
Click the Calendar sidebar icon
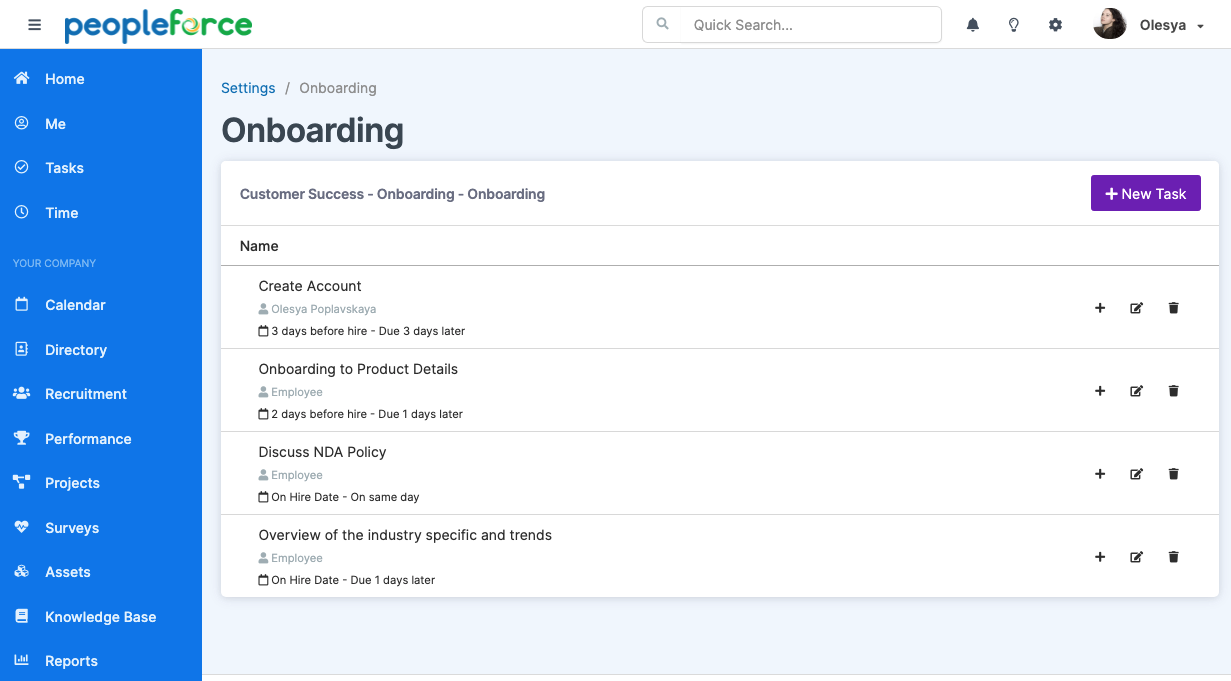[22, 304]
